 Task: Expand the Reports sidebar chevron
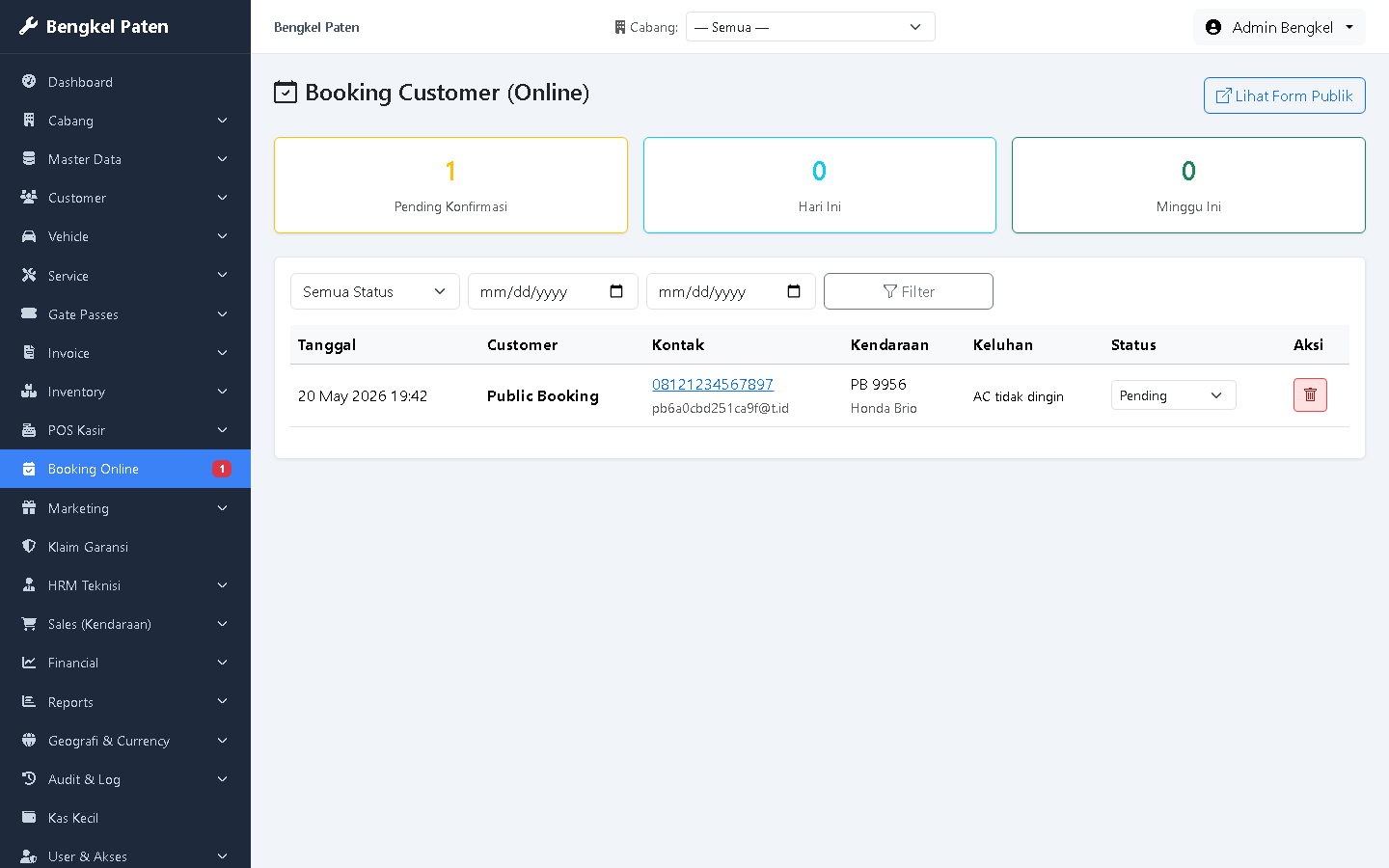pos(223,702)
